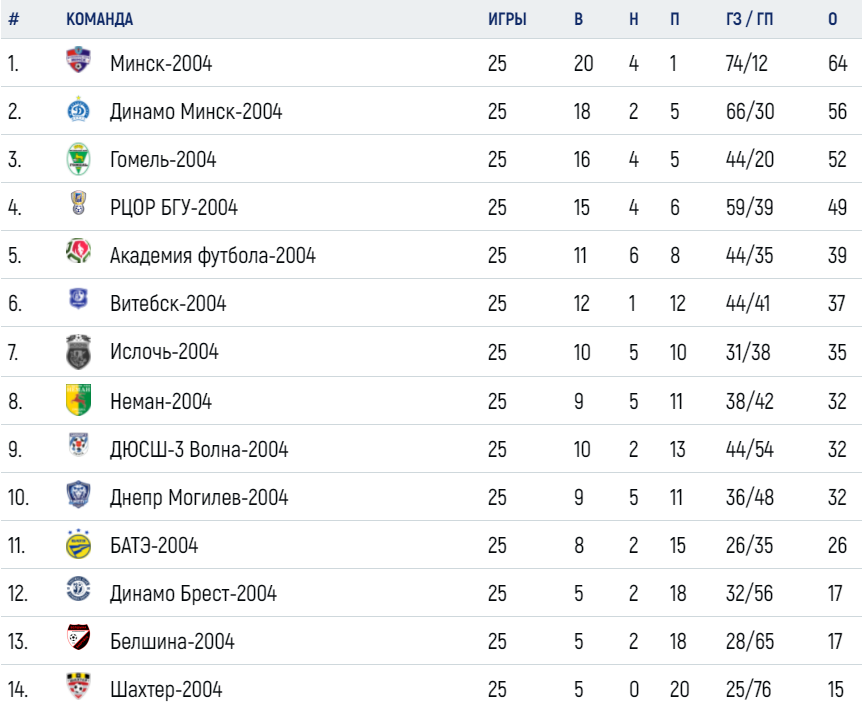
Task: Click the Минск-2004 team name
Action: tap(161, 63)
